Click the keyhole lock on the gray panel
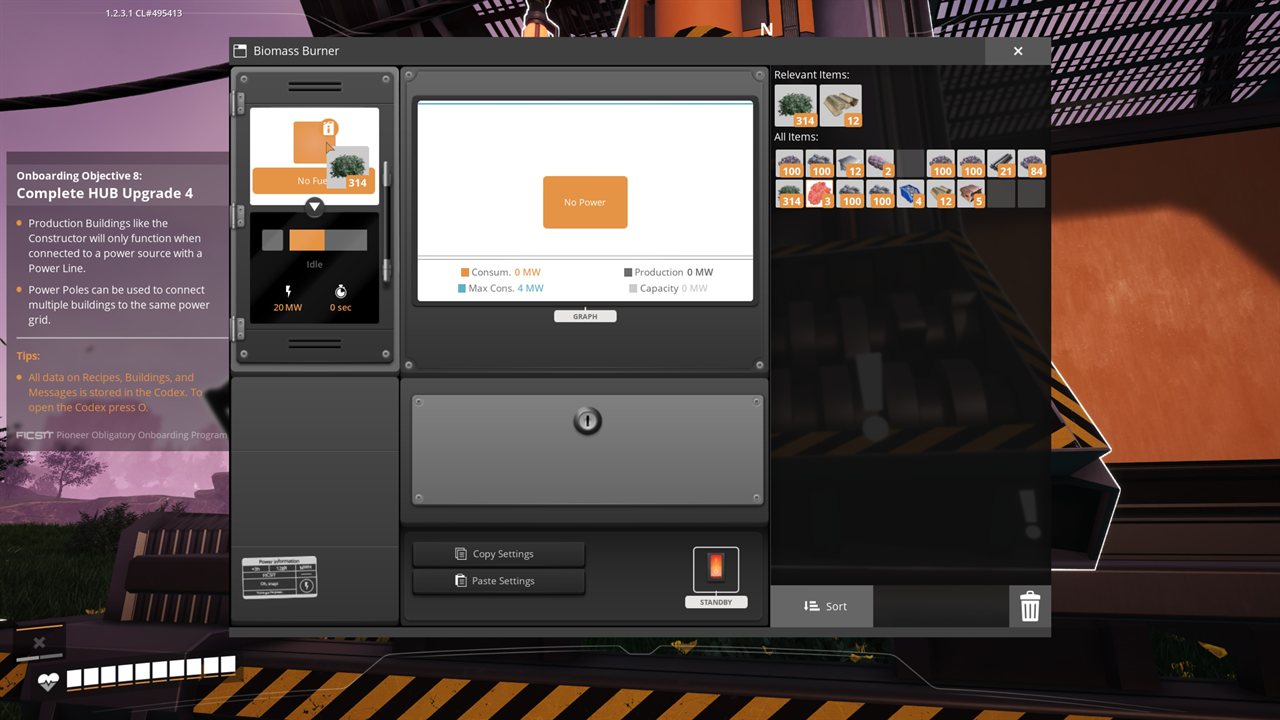The height and width of the screenshot is (720, 1280). (x=587, y=421)
